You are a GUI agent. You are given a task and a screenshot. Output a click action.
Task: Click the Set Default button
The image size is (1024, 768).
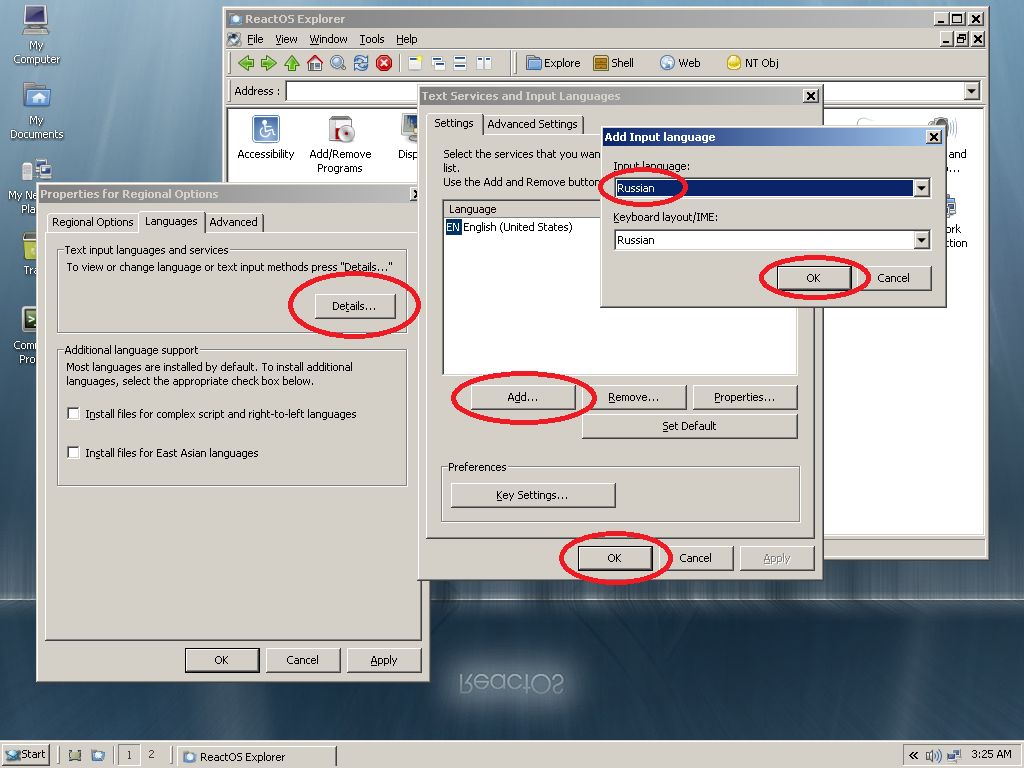tap(690, 426)
